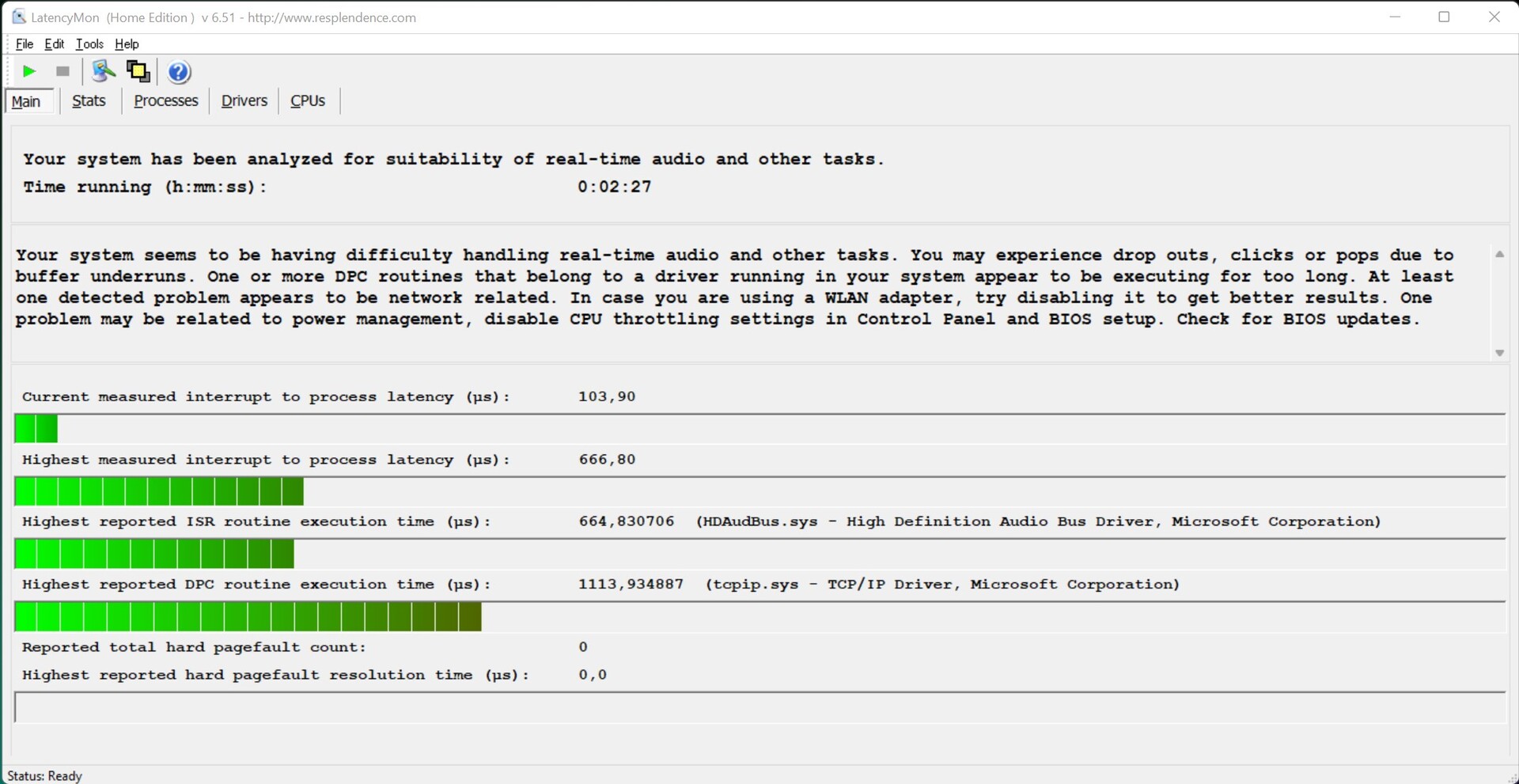The image size is (1519, 784).
Task: Click the overlapping windows toolbar icon
Action: [x=138, y=71]
